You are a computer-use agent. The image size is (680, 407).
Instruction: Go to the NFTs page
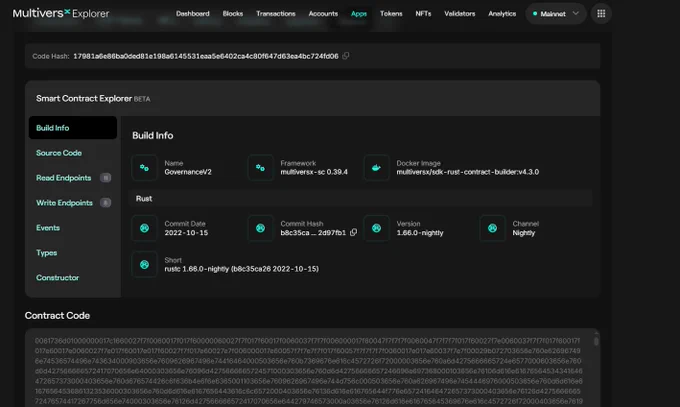pos(423,14)
